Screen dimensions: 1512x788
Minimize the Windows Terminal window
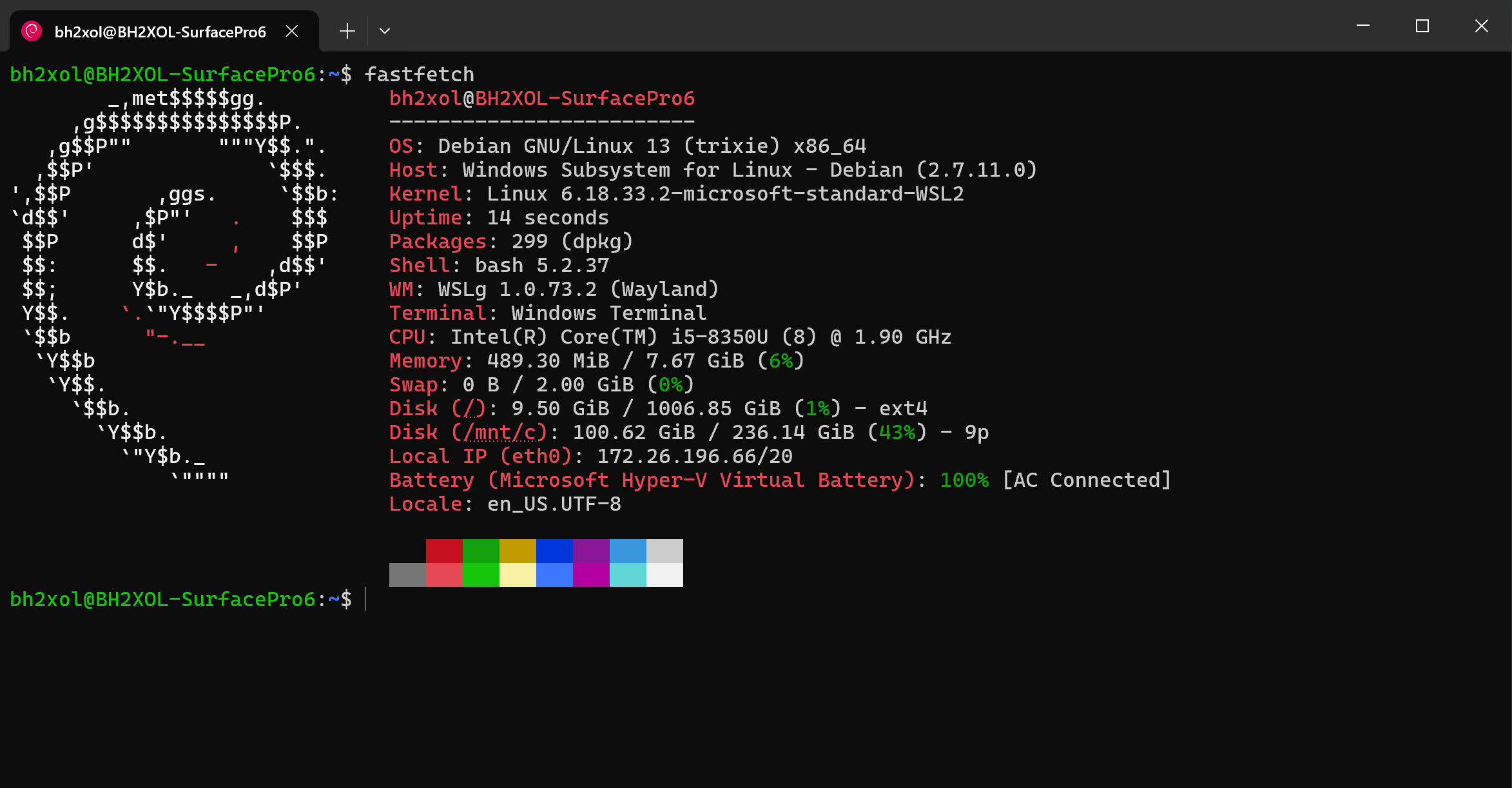click(1363, 26)
